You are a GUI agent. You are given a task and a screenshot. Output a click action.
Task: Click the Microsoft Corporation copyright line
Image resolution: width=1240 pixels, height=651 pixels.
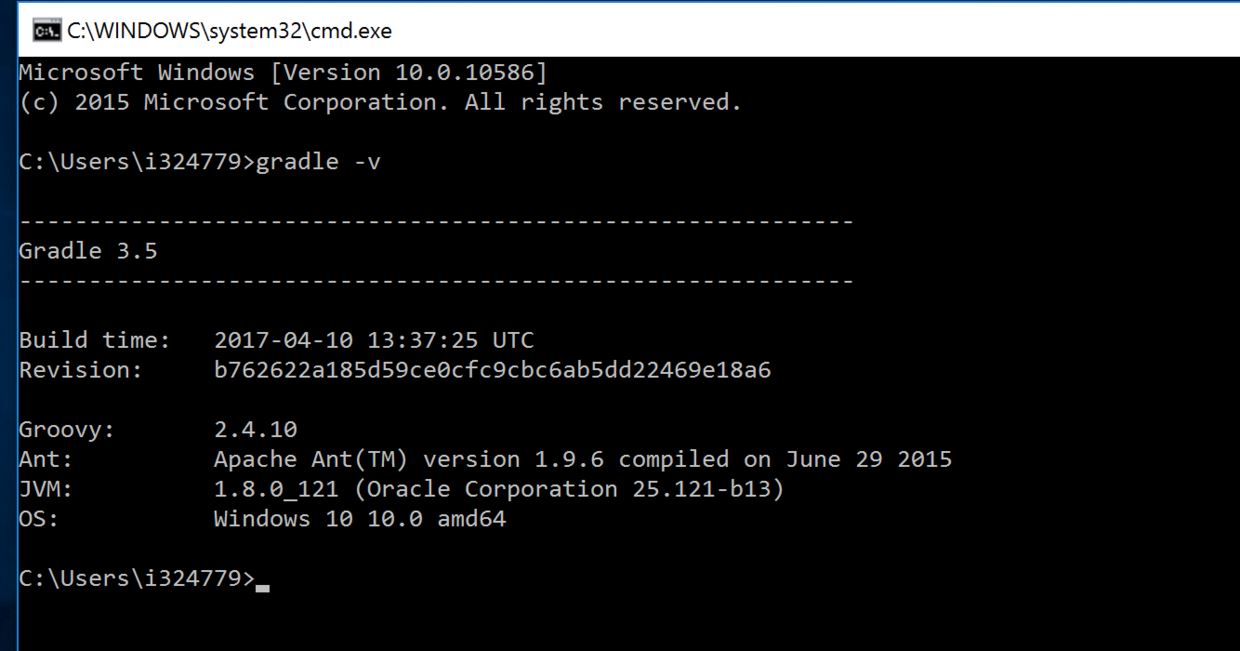click(x=380, y=103)
